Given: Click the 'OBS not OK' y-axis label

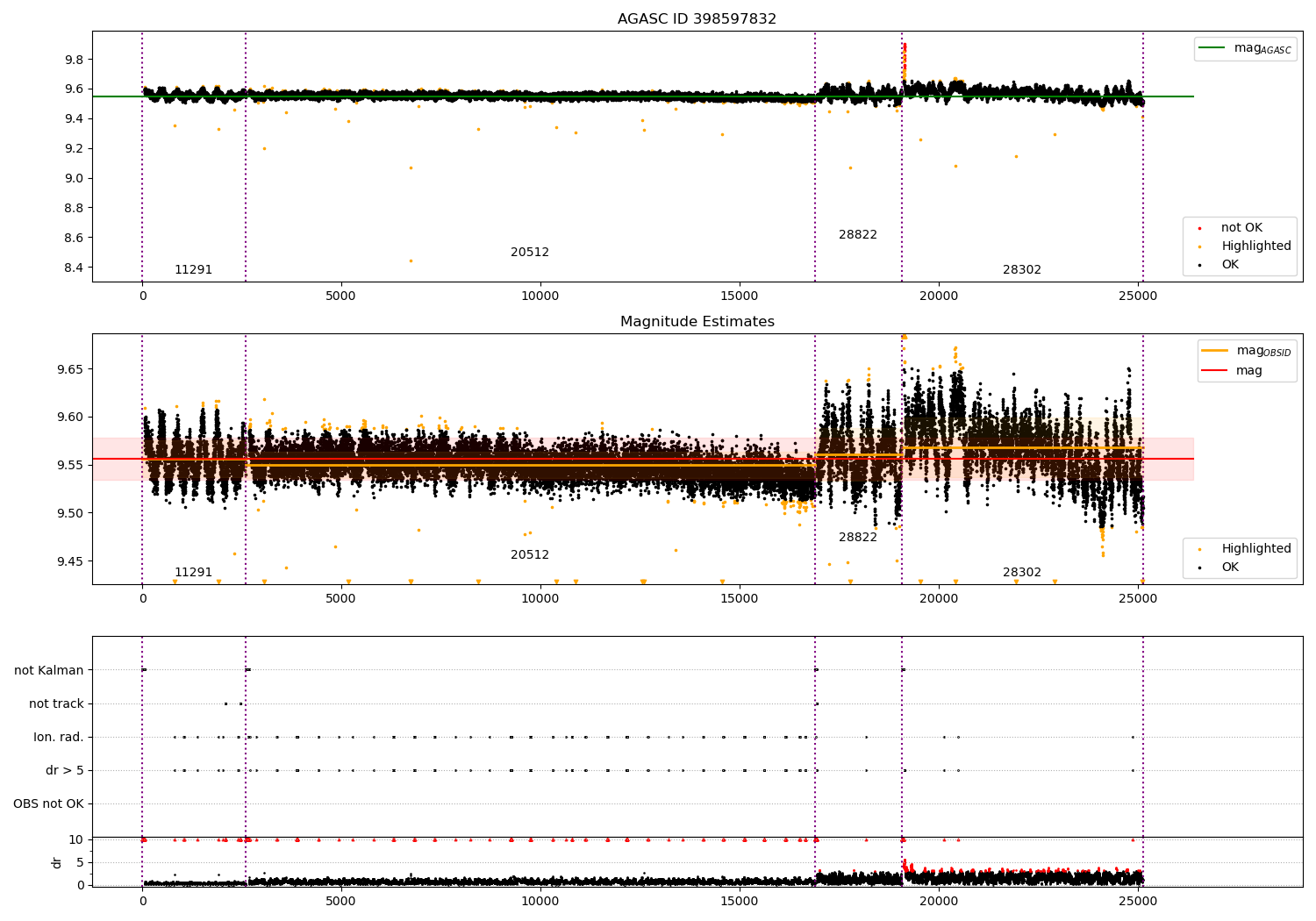Looking at the screenshot, I should click(48, 804).
